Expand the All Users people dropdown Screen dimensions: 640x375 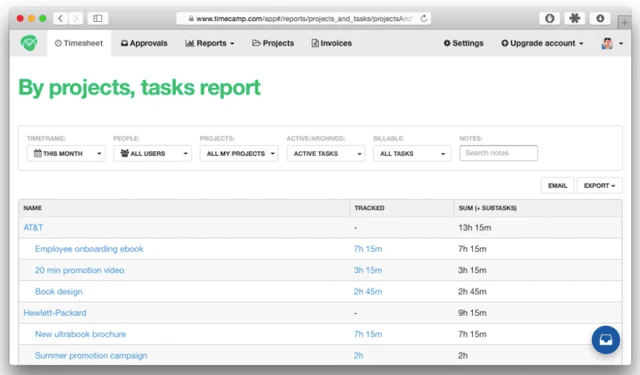coord(153,153)
